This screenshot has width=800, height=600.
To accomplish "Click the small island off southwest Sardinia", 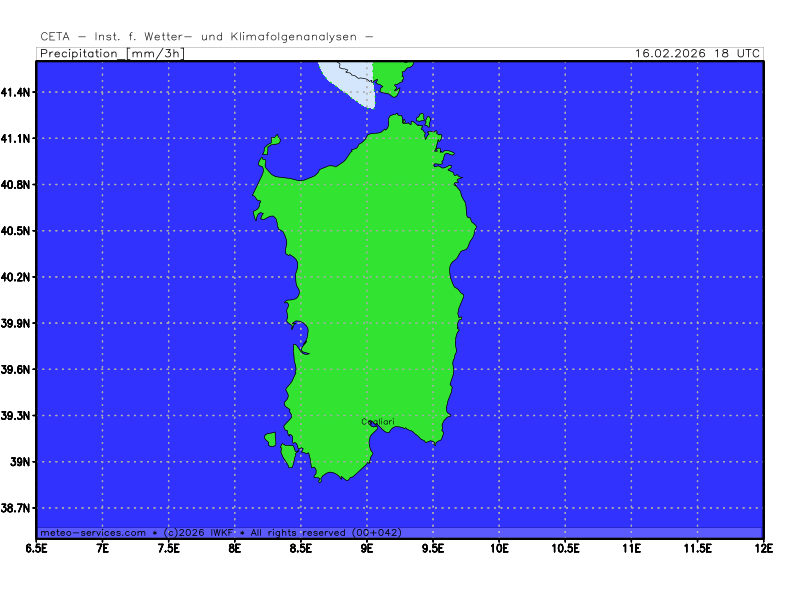I will pos(270,439).
